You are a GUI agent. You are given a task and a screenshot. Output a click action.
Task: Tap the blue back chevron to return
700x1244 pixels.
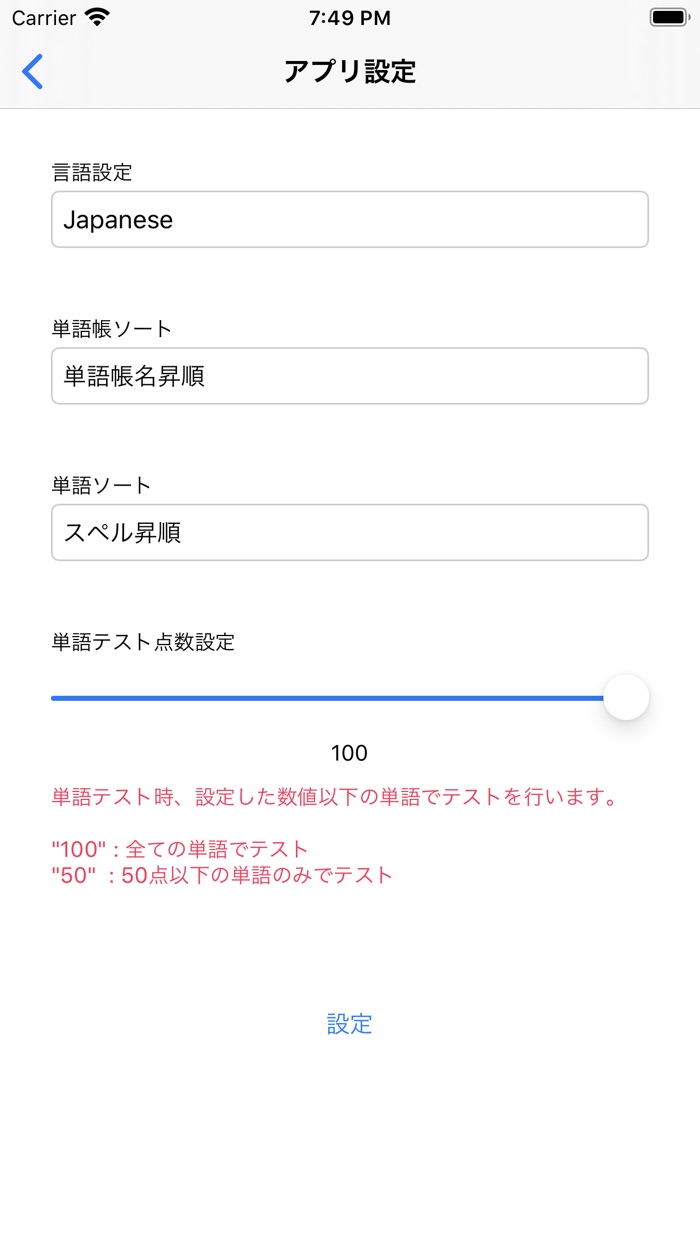[31, 72]
